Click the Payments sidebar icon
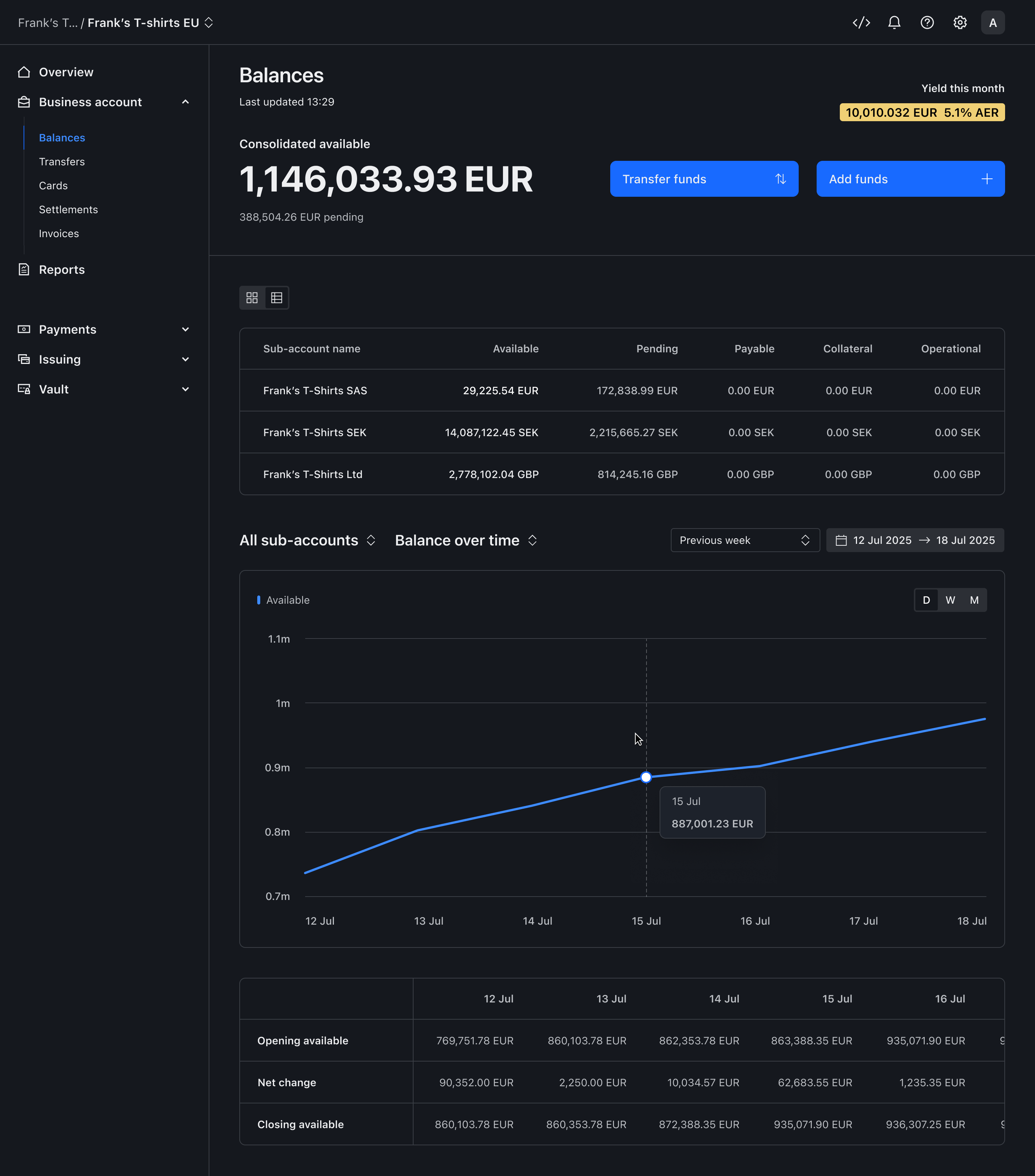The height and width of the screenshot is (1176, 1035). (24, 329)
